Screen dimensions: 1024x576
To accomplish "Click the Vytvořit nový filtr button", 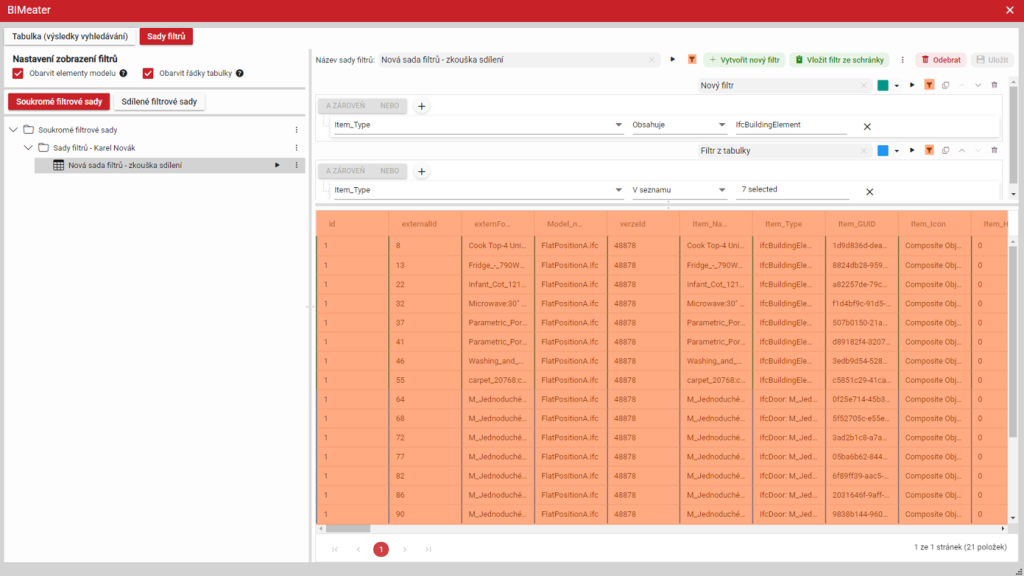I will [744, 60].
